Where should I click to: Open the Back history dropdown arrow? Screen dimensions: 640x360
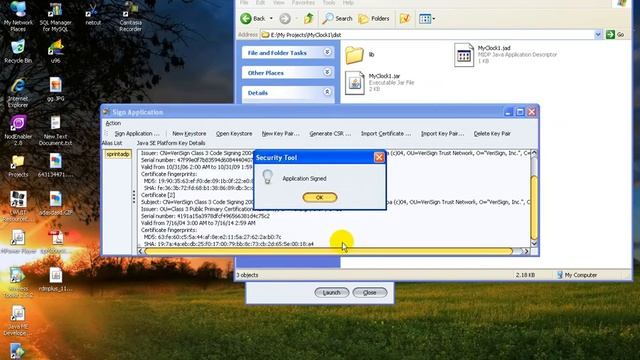tap(271, 18)
